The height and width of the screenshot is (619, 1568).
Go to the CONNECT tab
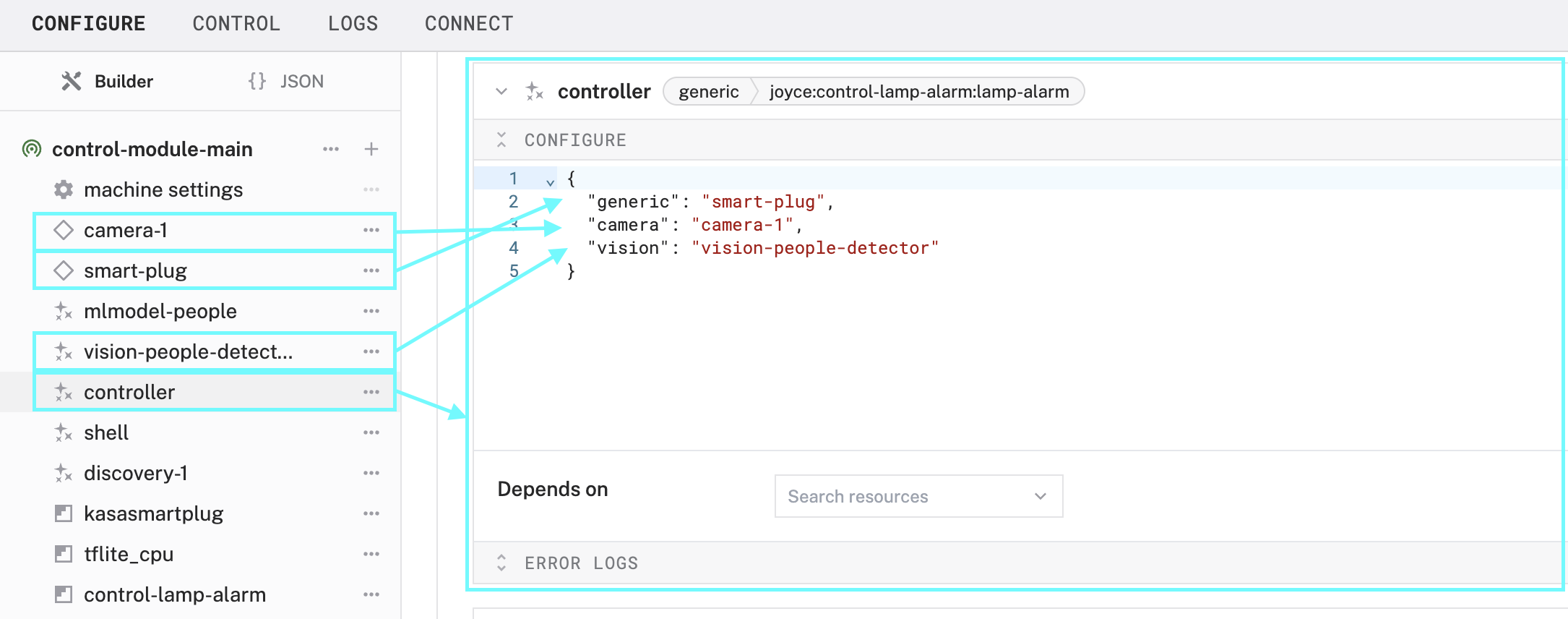[x=469, y=24]
